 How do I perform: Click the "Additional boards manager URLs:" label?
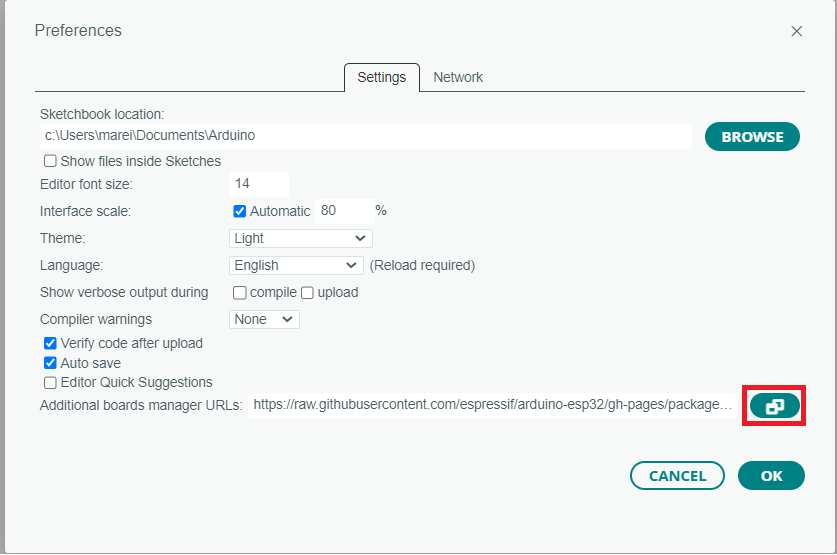(141, 406)
